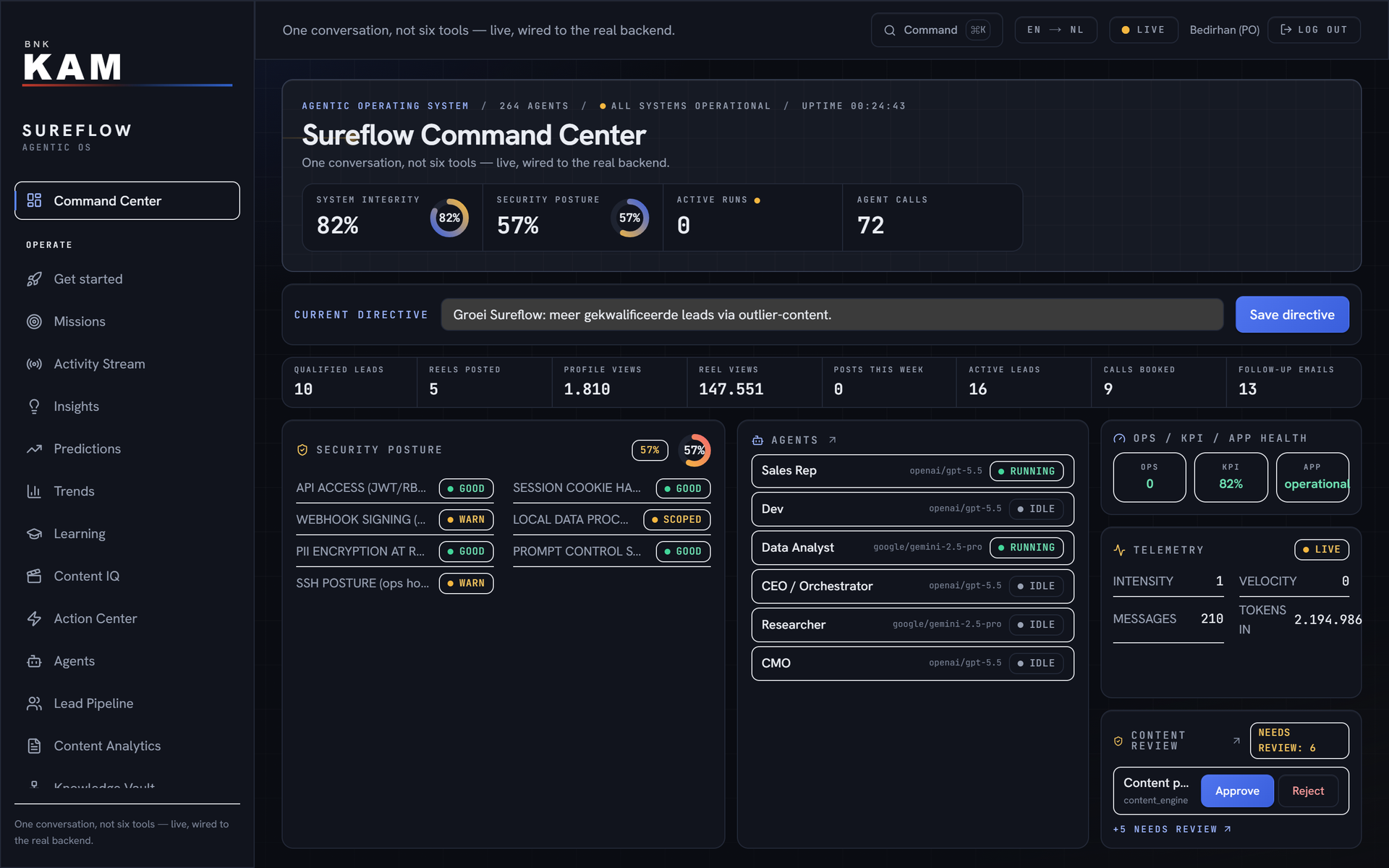Click the System Integrity 82% ring gauge
Viewport: 1389px width, 868px height.
[449, 218]
